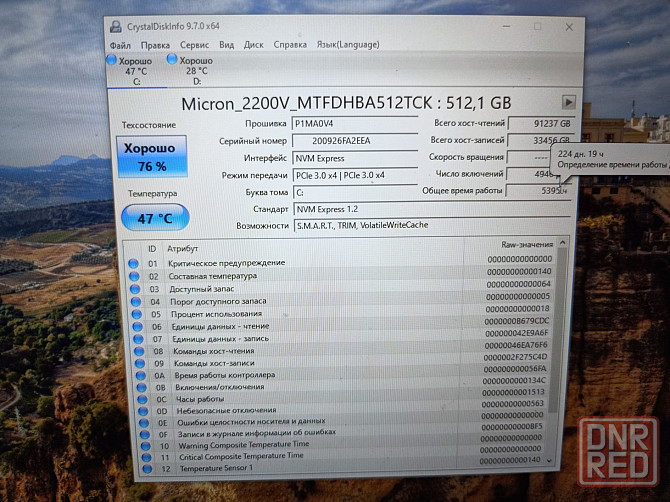Click the blue status circle of the 28 °C disk
This screenshot has width=670, height=502.
click(172, 61)
